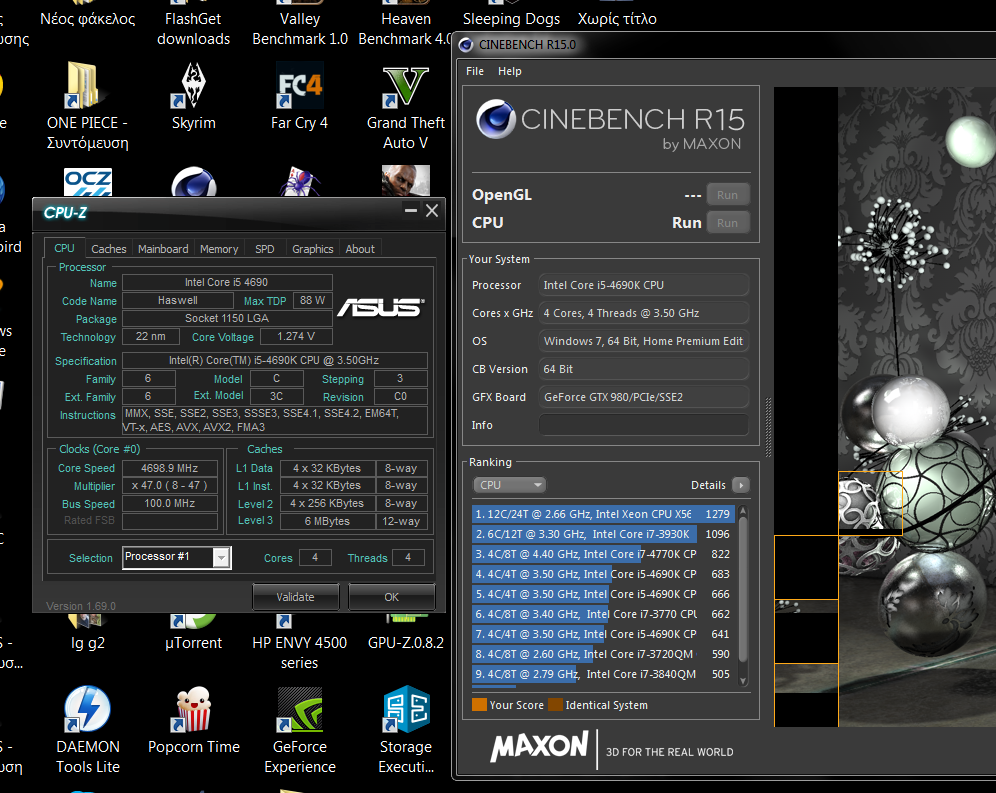Open the GPU-Z.0.8.2 desktop shortcut
996x793 pixels.
coord(406,632)
